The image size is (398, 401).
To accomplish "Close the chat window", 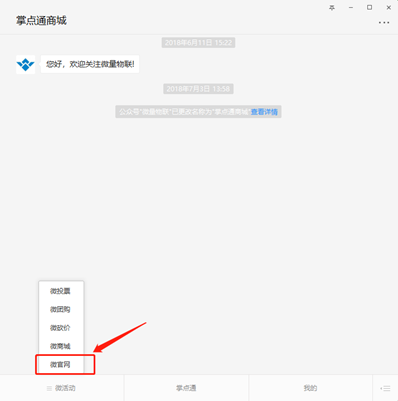I will point(388,7).
